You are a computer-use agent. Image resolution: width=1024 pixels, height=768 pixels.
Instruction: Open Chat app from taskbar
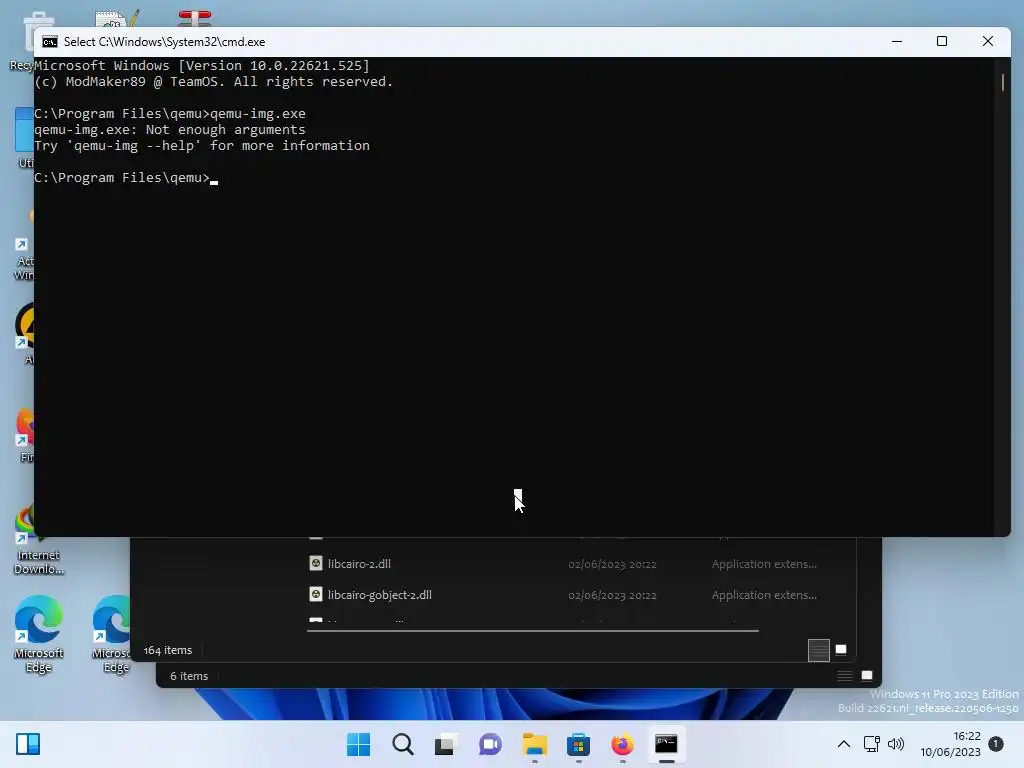pos(490,744)
